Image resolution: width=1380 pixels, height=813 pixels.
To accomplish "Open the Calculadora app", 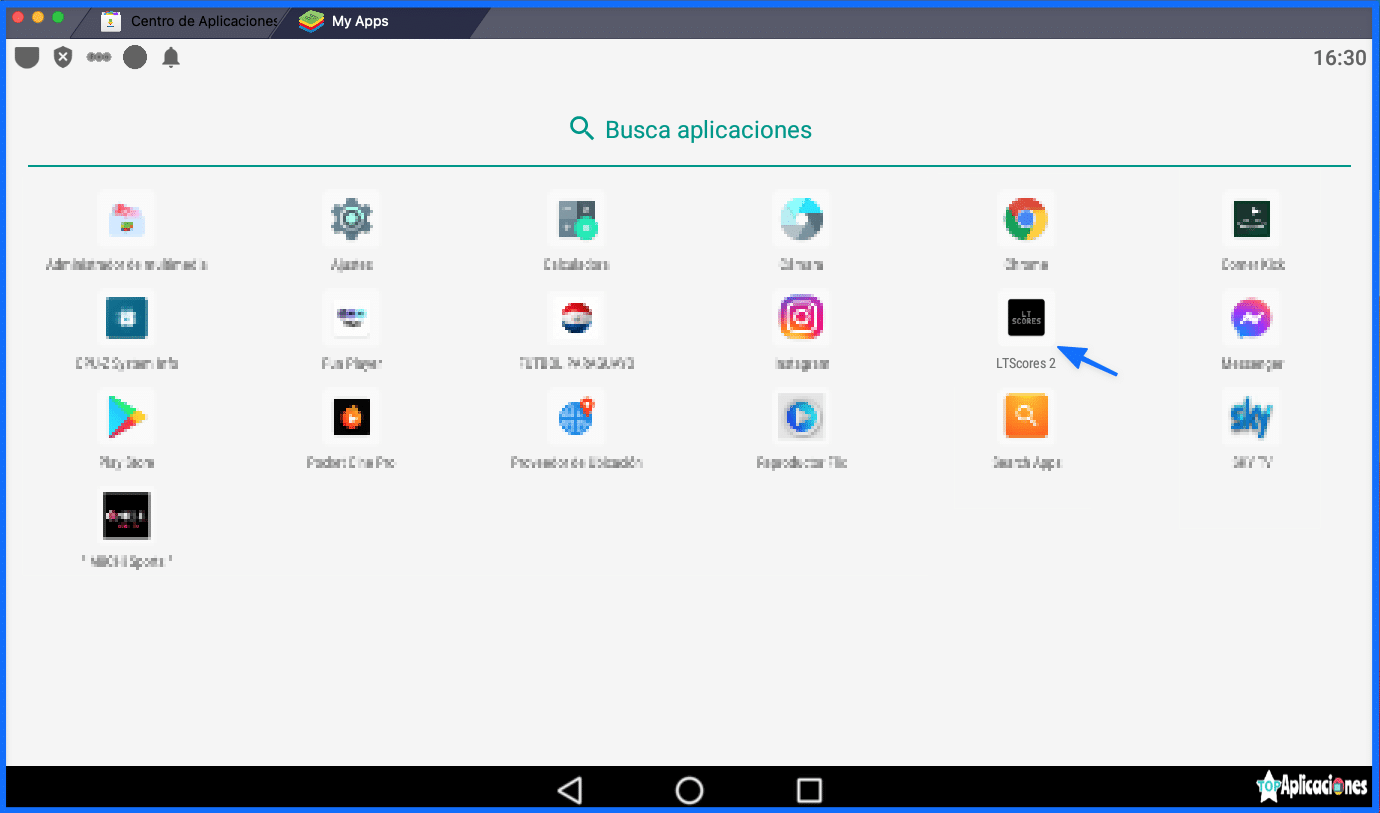I will tap(576, 218).
